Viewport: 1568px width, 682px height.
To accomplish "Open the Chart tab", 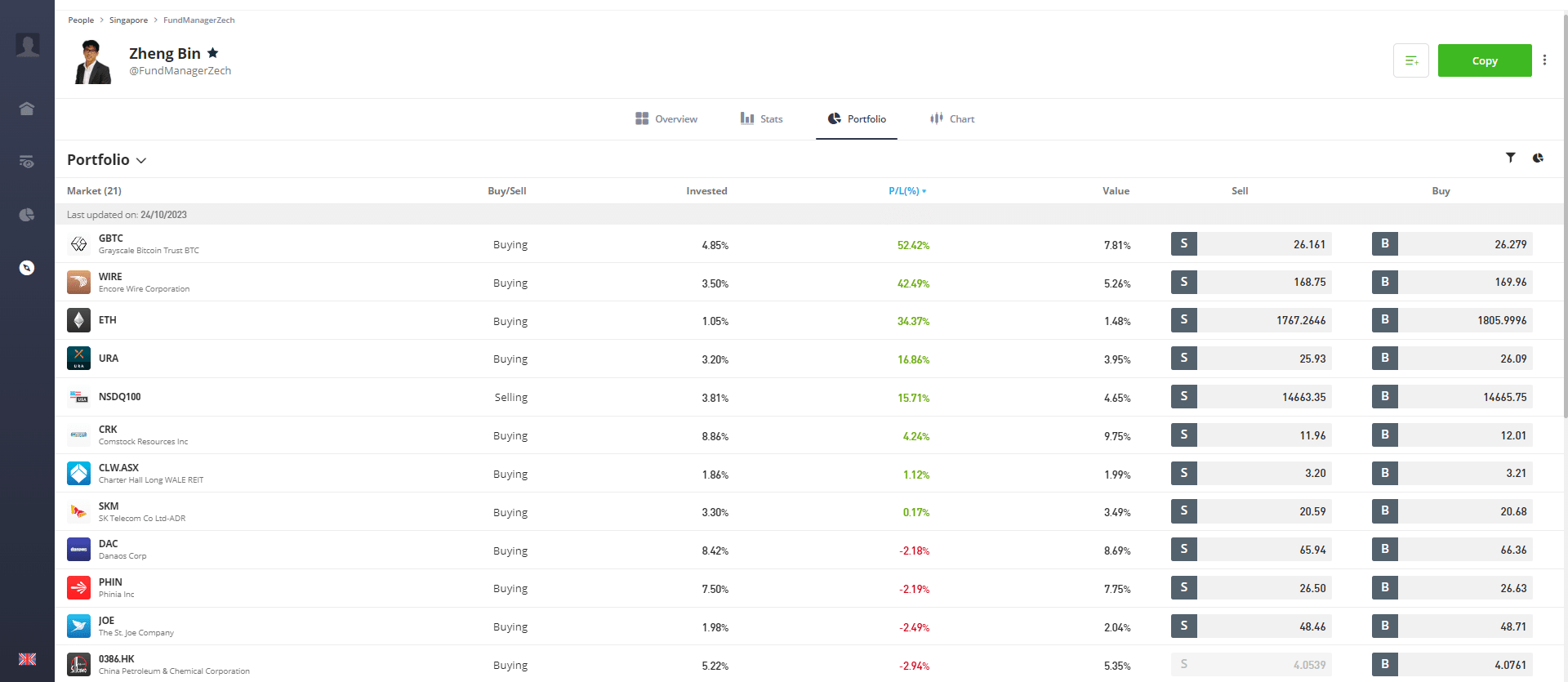I will point(952,119).
